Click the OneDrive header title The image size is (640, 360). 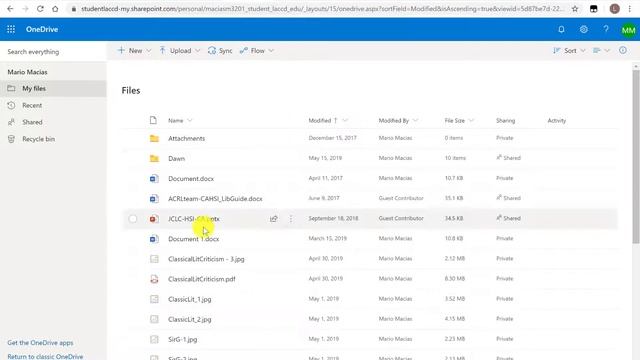point(42,29)
